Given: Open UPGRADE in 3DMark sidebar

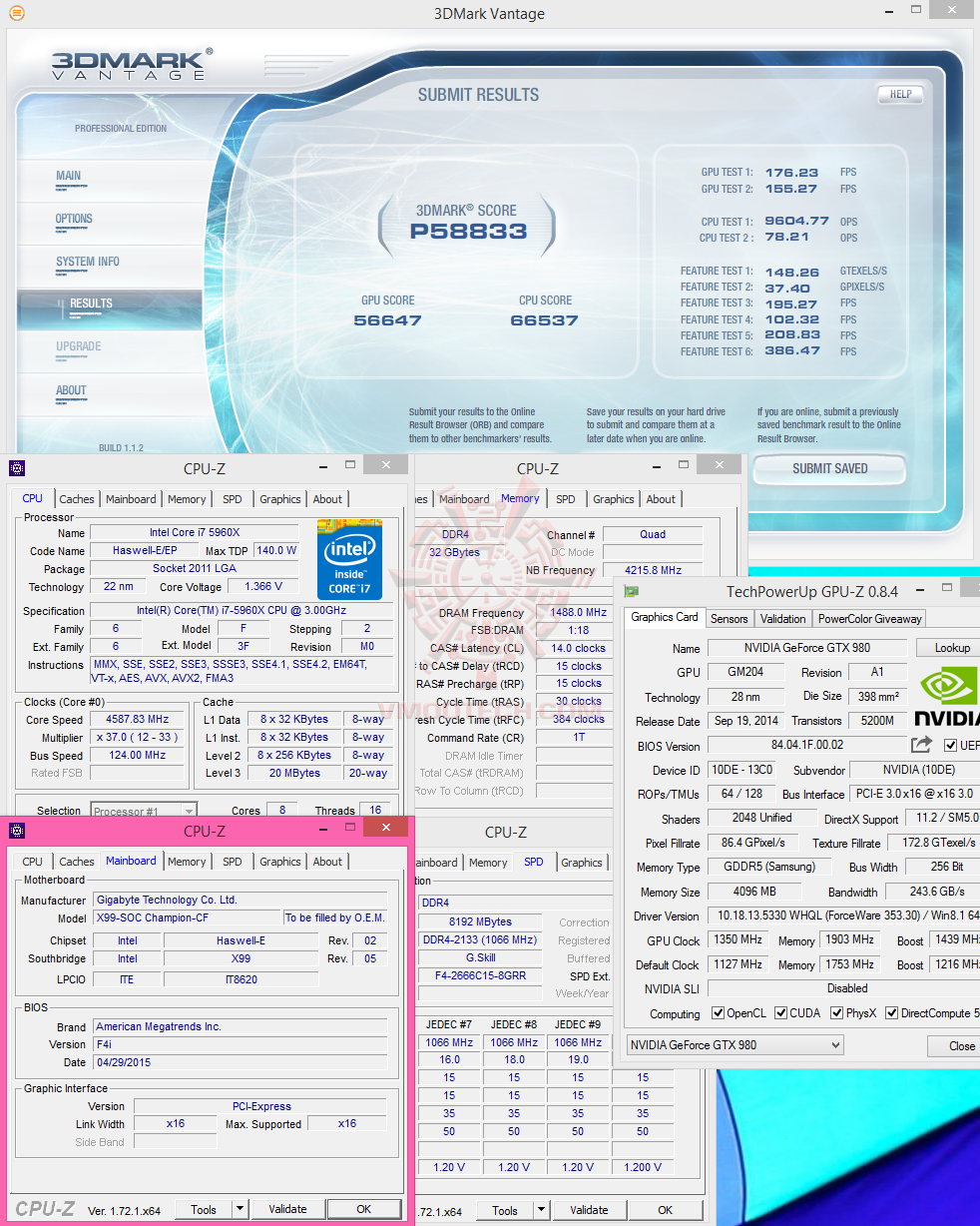Looking at the screenshot, I should (79, 346).
